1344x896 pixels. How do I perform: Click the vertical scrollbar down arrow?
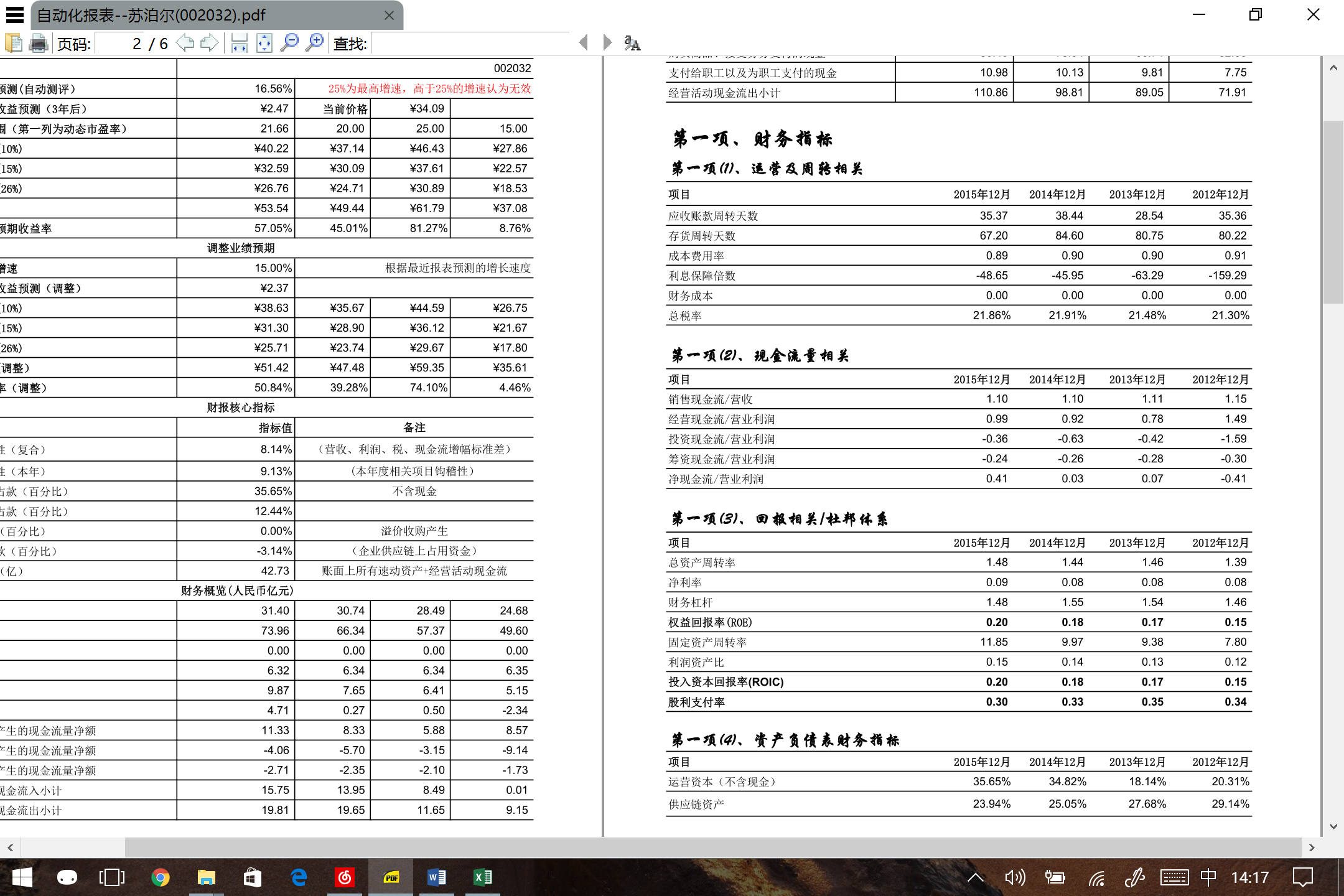1333,827
